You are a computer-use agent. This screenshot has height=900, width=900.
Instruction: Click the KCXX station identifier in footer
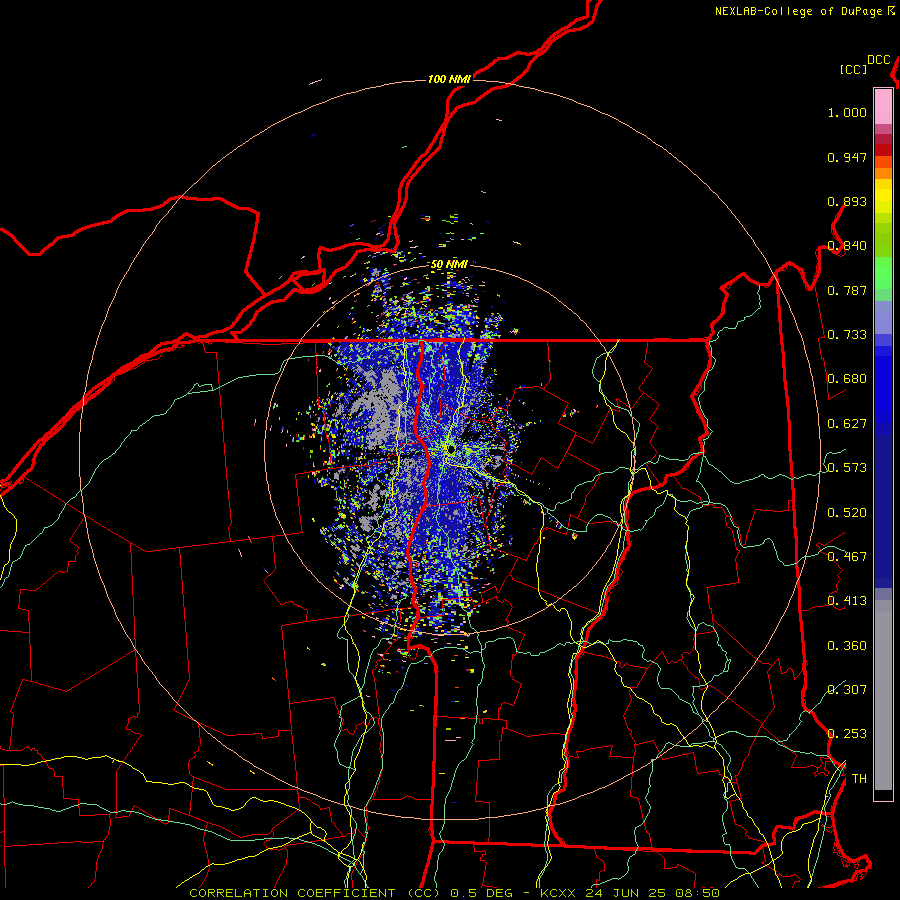pos(557,893)
